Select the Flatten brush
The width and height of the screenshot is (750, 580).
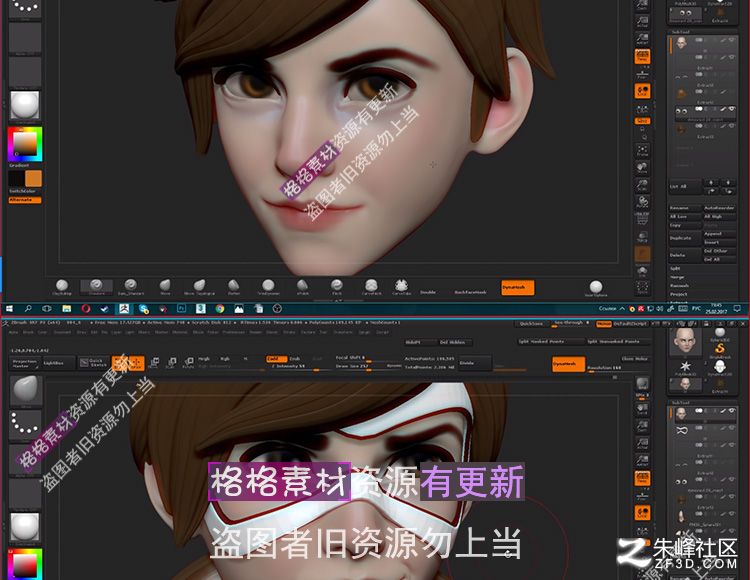pos(234,287)
